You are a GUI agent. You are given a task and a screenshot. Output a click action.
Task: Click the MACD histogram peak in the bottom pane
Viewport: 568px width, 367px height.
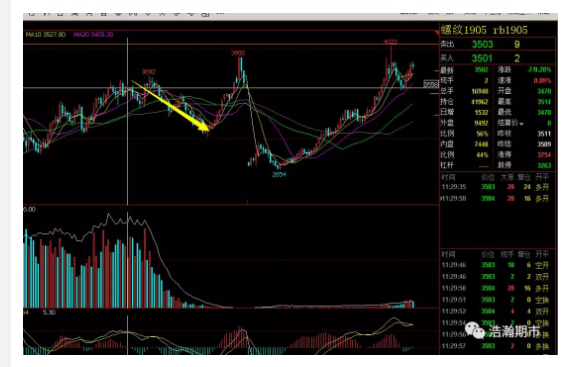point(240,337)
